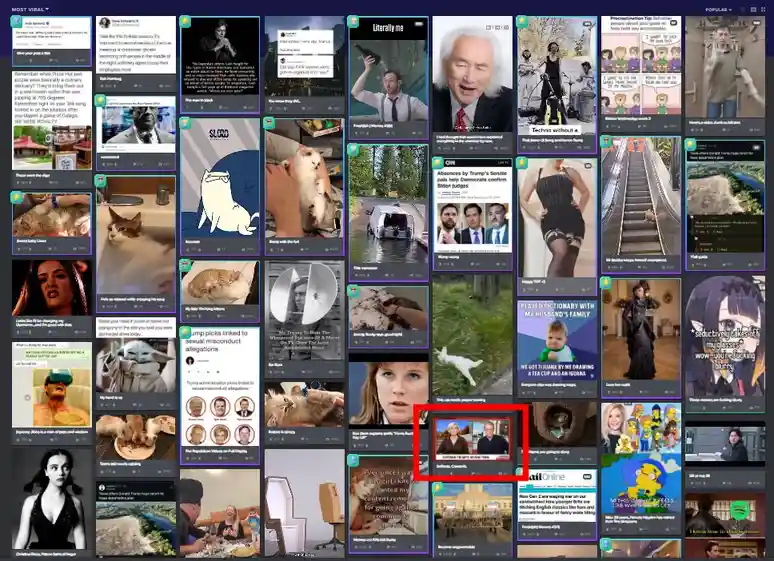
Task: Open the woman in black lingerie post
Action: [x=557, y=226]
